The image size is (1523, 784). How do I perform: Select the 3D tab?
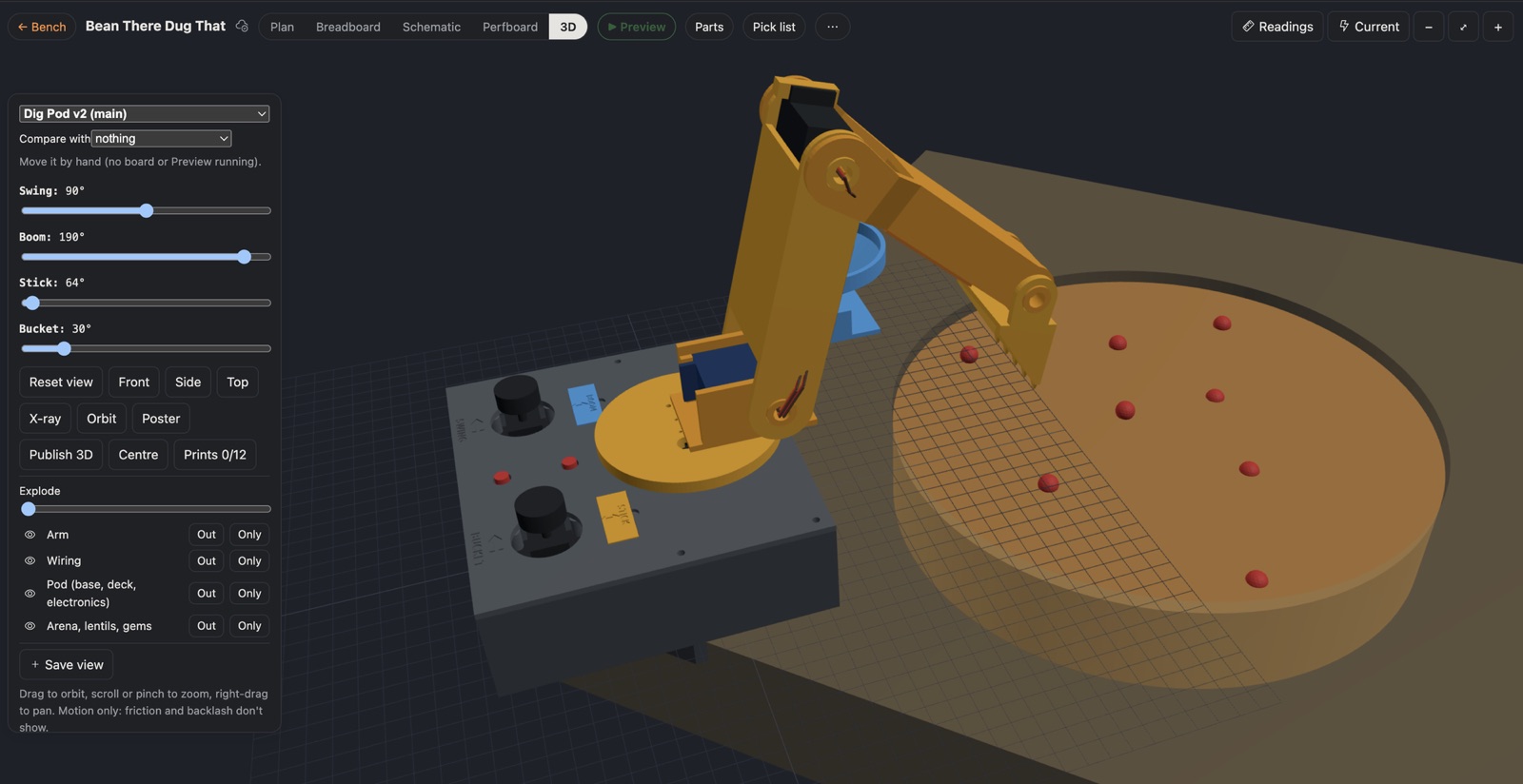point(568,27)
